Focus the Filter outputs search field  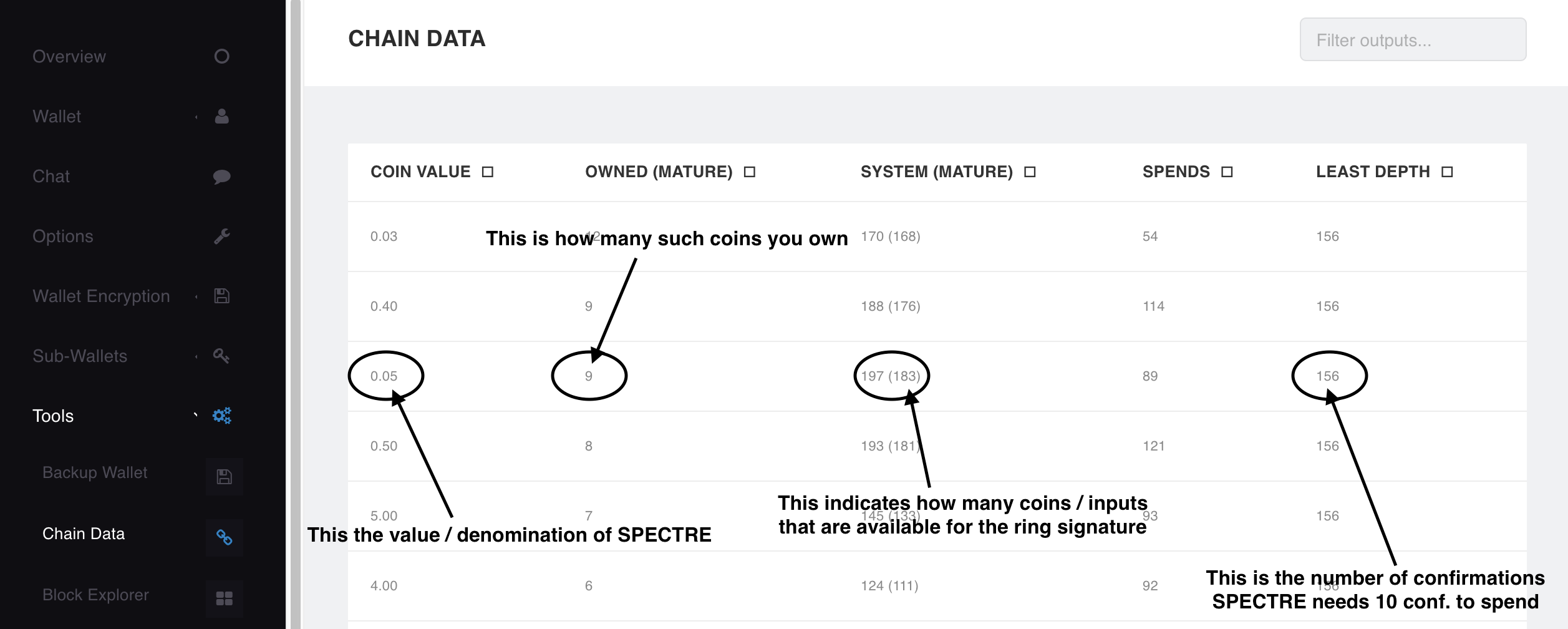pyautogui.click(x=1413, y=40)
